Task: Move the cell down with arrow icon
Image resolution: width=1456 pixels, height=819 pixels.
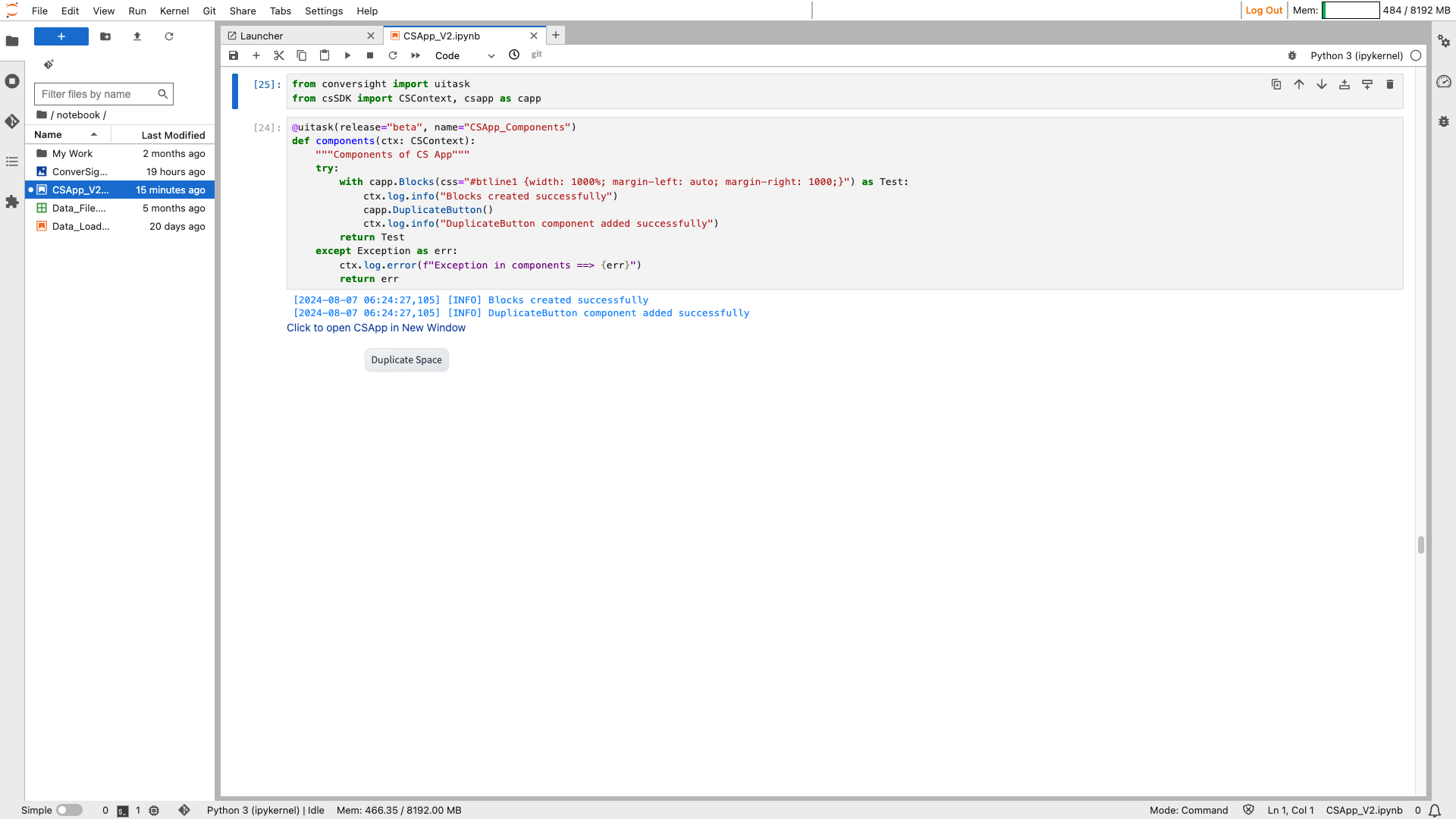Action: pyautogui.click(x=1322, y=84)
